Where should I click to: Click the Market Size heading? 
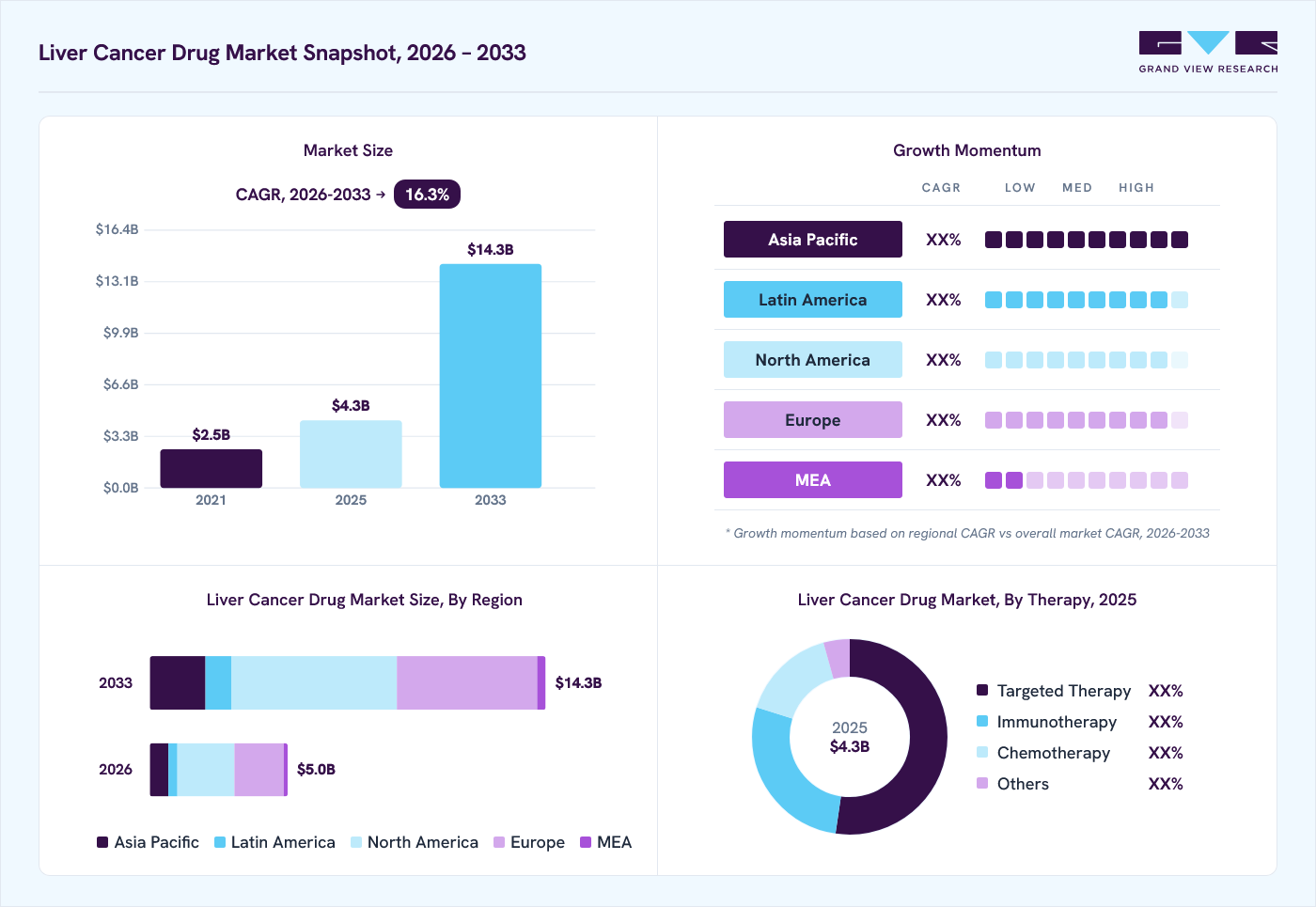point(348,150)
